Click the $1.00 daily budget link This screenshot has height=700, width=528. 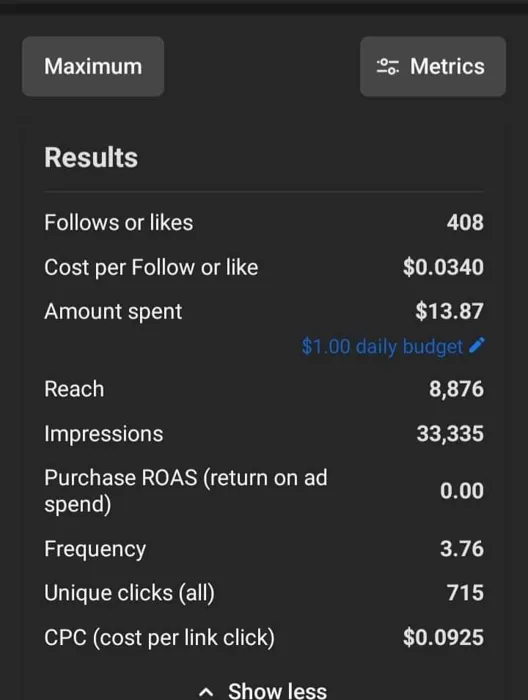click(x=382, y=346)
